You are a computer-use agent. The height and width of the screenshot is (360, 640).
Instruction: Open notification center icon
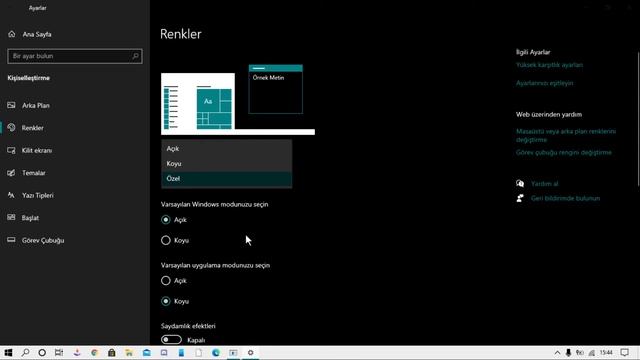pyautogui.click(x=624, y=353)
